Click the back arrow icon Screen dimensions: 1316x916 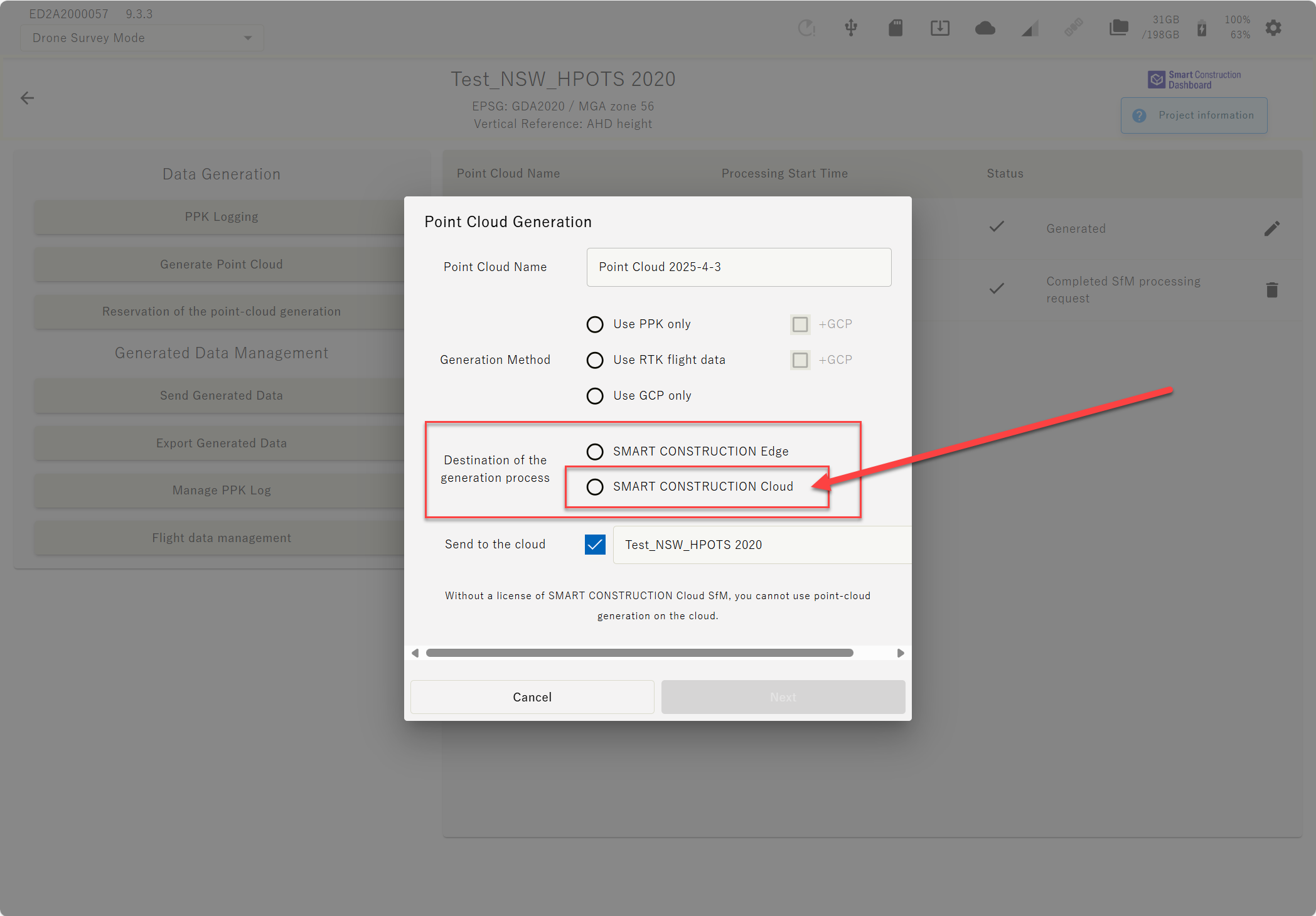(x=27, y=98)
